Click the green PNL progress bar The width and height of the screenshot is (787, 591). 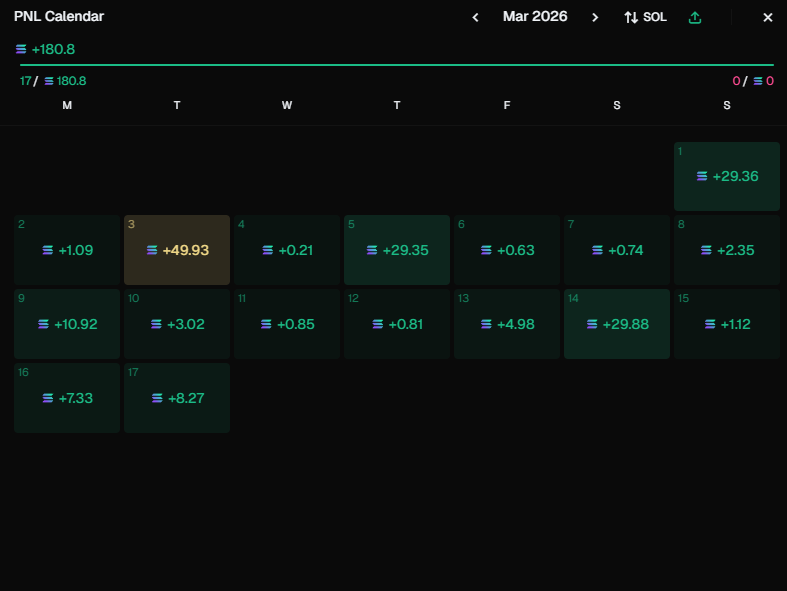pos(397,65)
